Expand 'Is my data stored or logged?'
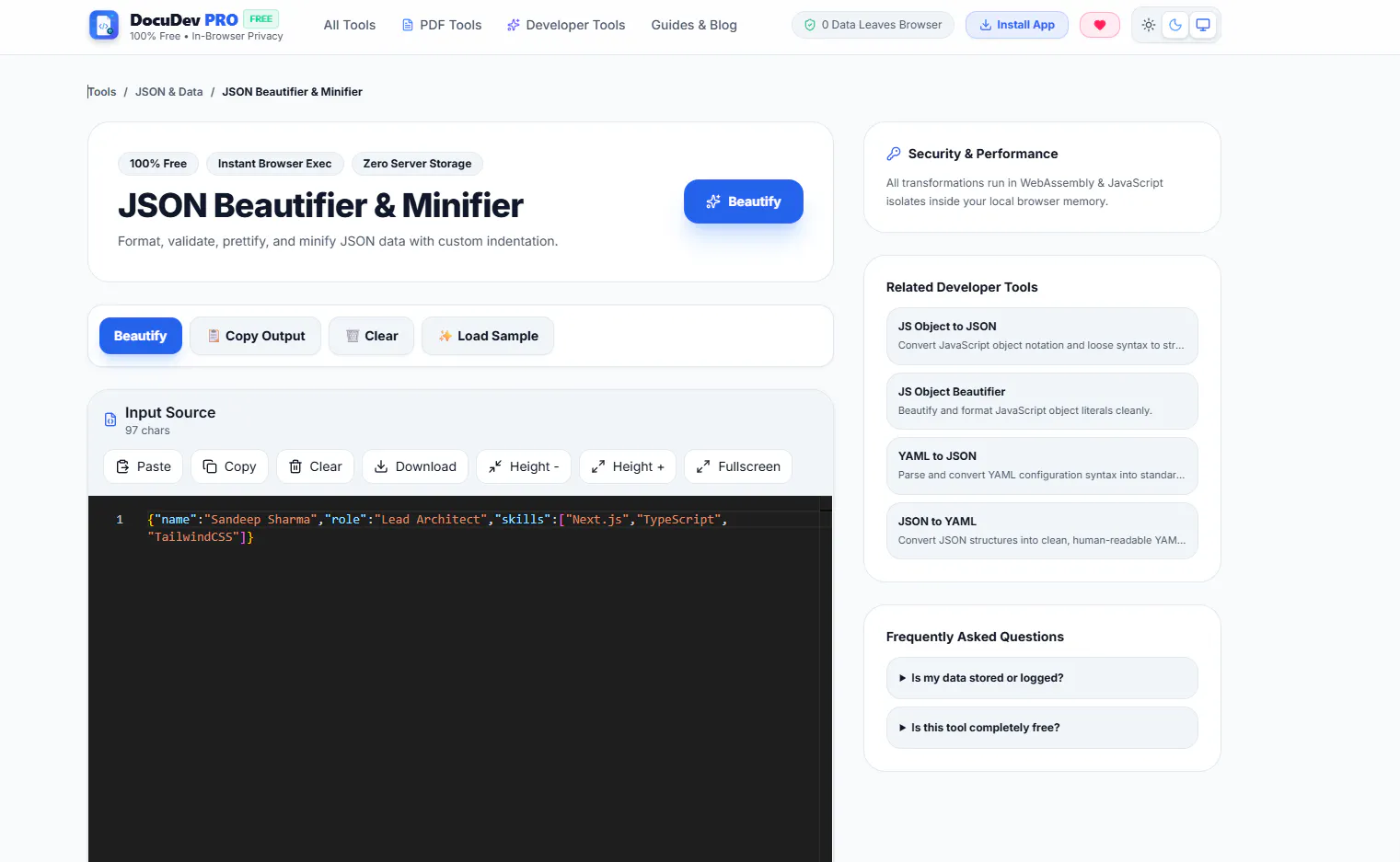 (1042, 678)
